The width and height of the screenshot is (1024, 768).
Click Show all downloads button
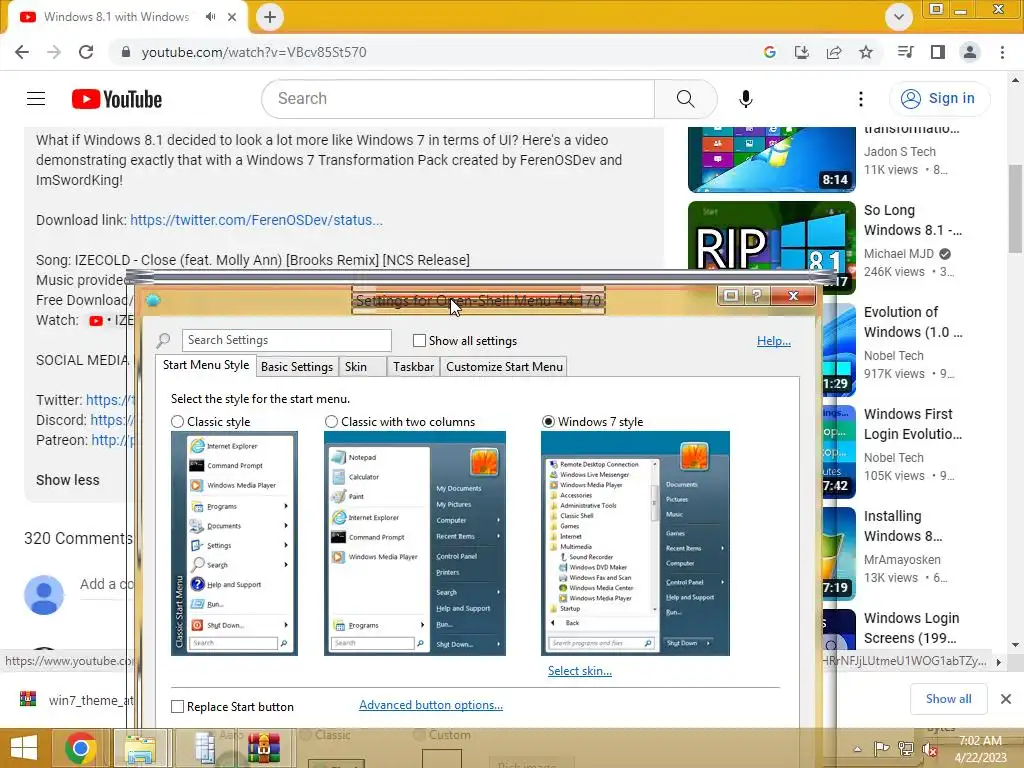click(949, 699)
